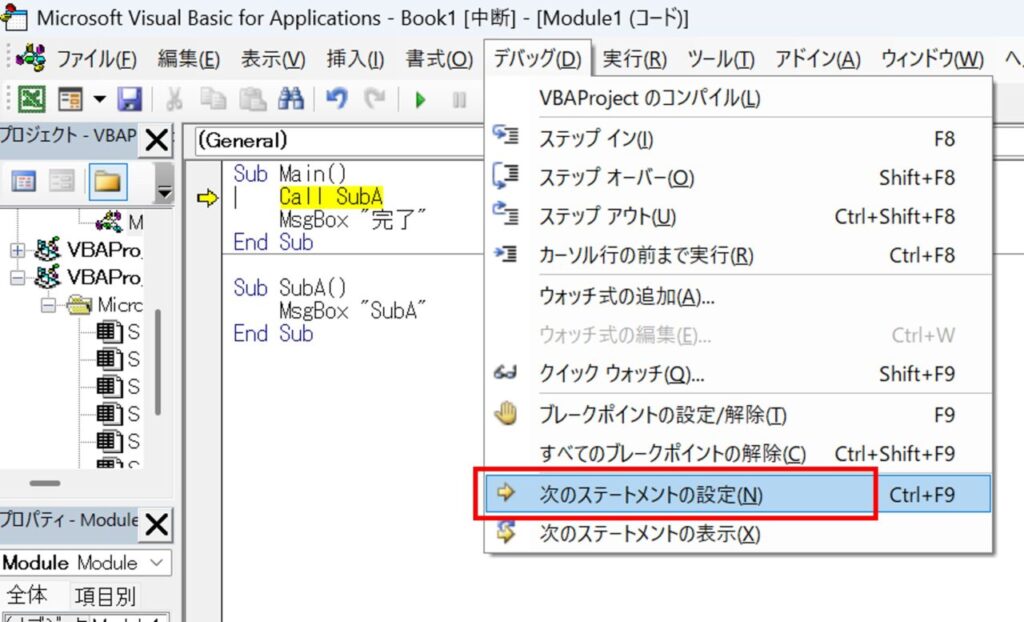The height and width of the screenshot is (622, 1024).
Task: Click the Copy toolbar icon
Action: [x=213, y=99]
